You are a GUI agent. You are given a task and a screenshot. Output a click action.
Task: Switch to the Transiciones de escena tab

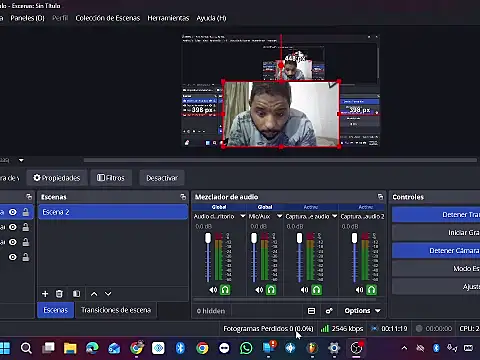pos(116,310)
